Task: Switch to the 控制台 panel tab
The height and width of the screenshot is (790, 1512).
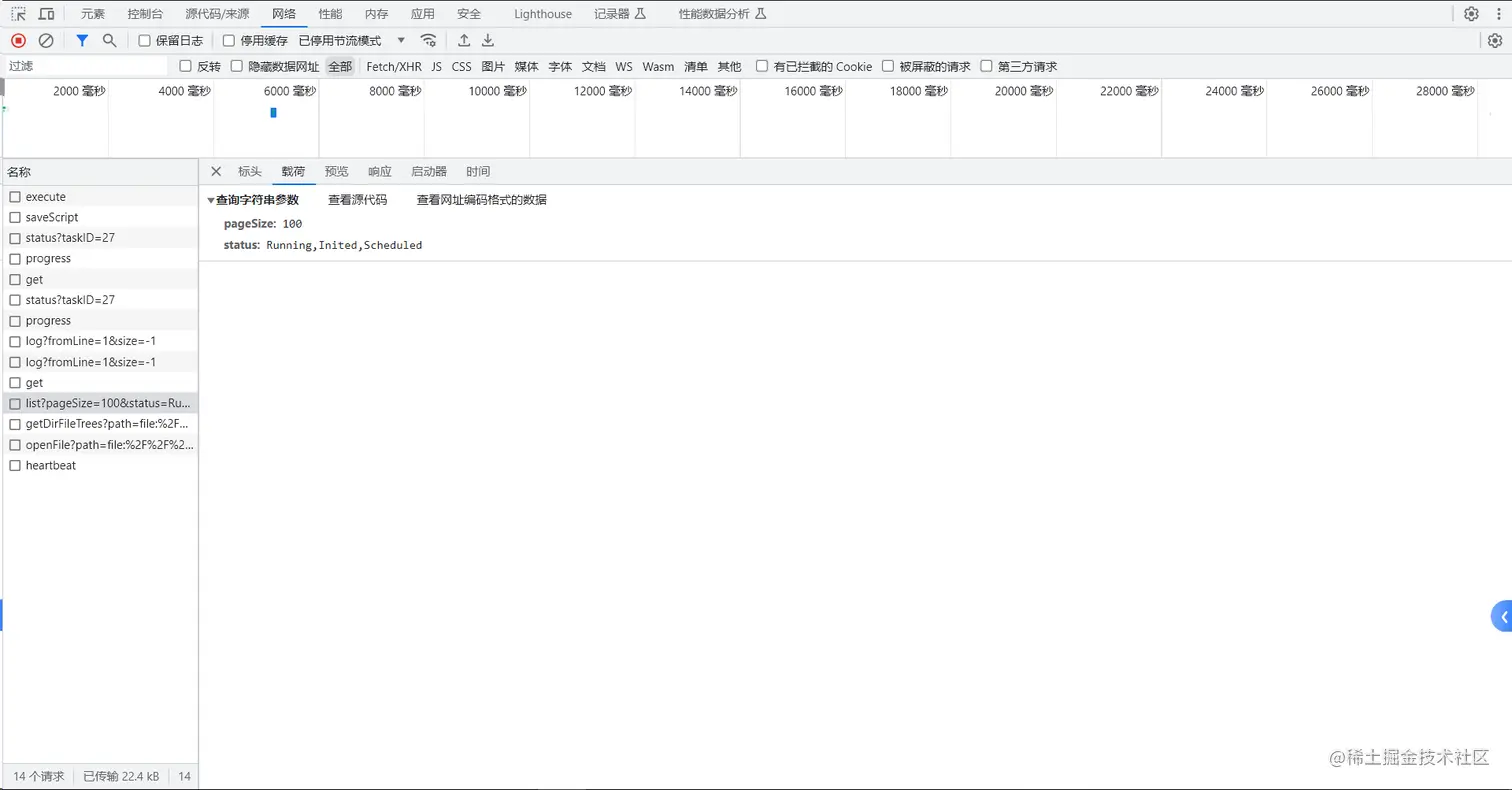Action: click(x=147, y=14)
